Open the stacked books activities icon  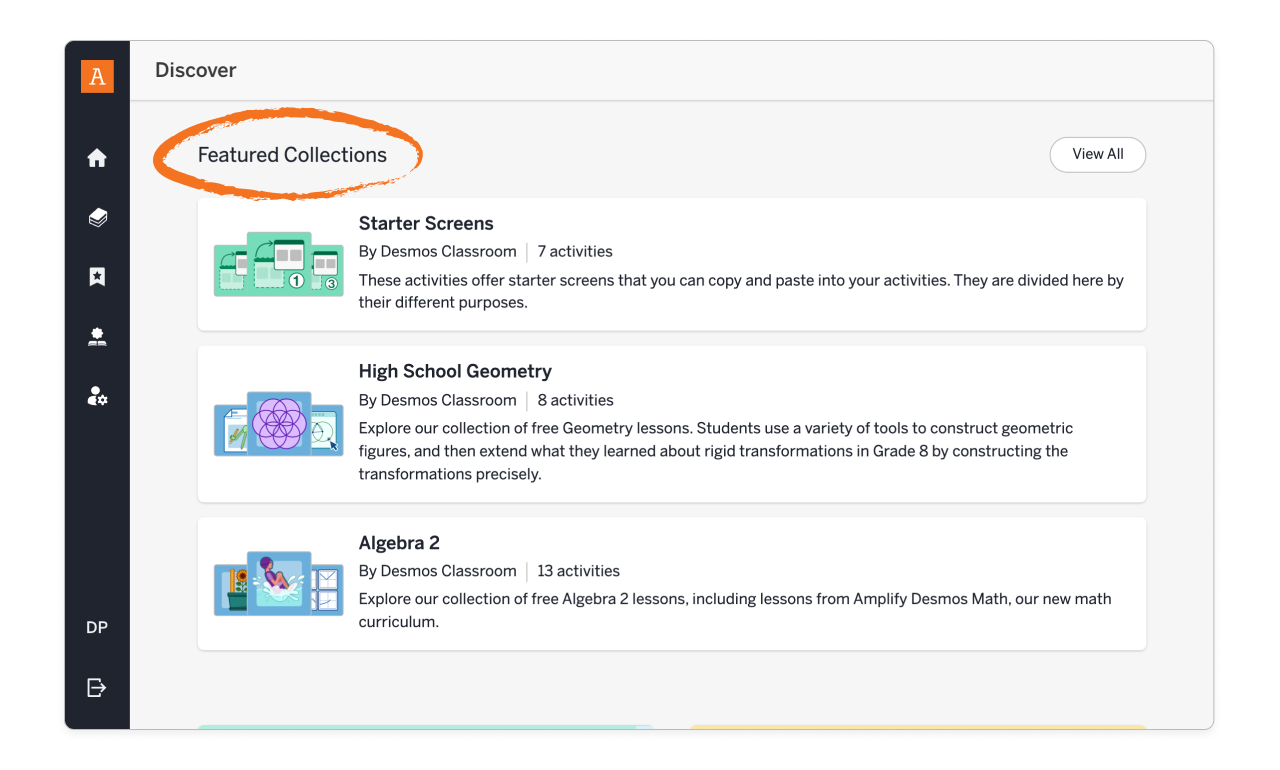pos(96,217)
